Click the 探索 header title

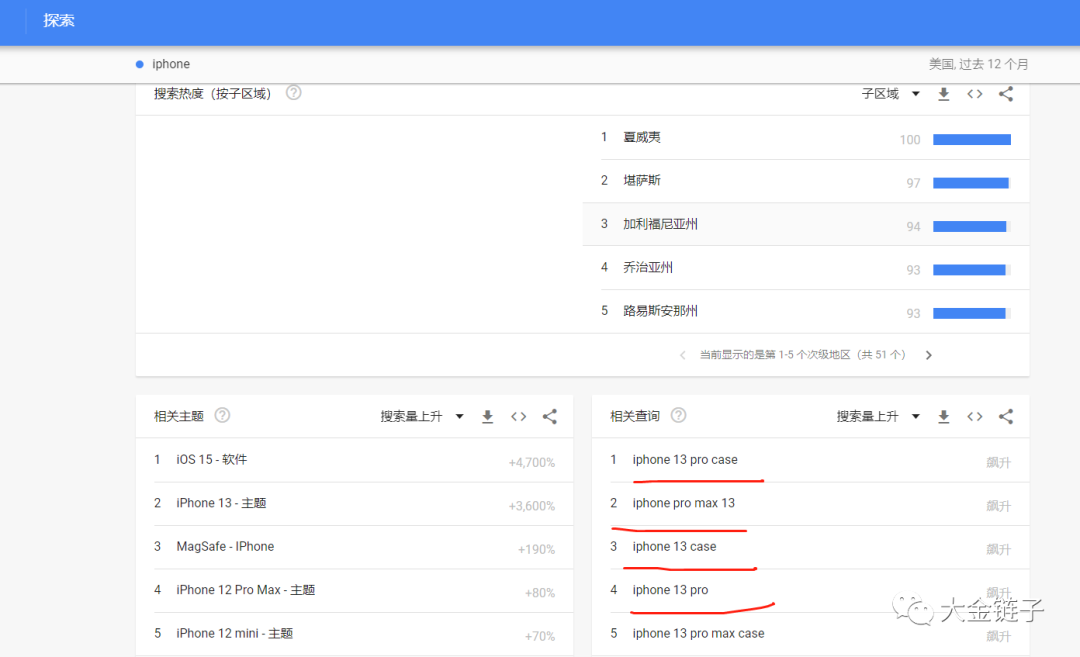(x=59, y=21)
